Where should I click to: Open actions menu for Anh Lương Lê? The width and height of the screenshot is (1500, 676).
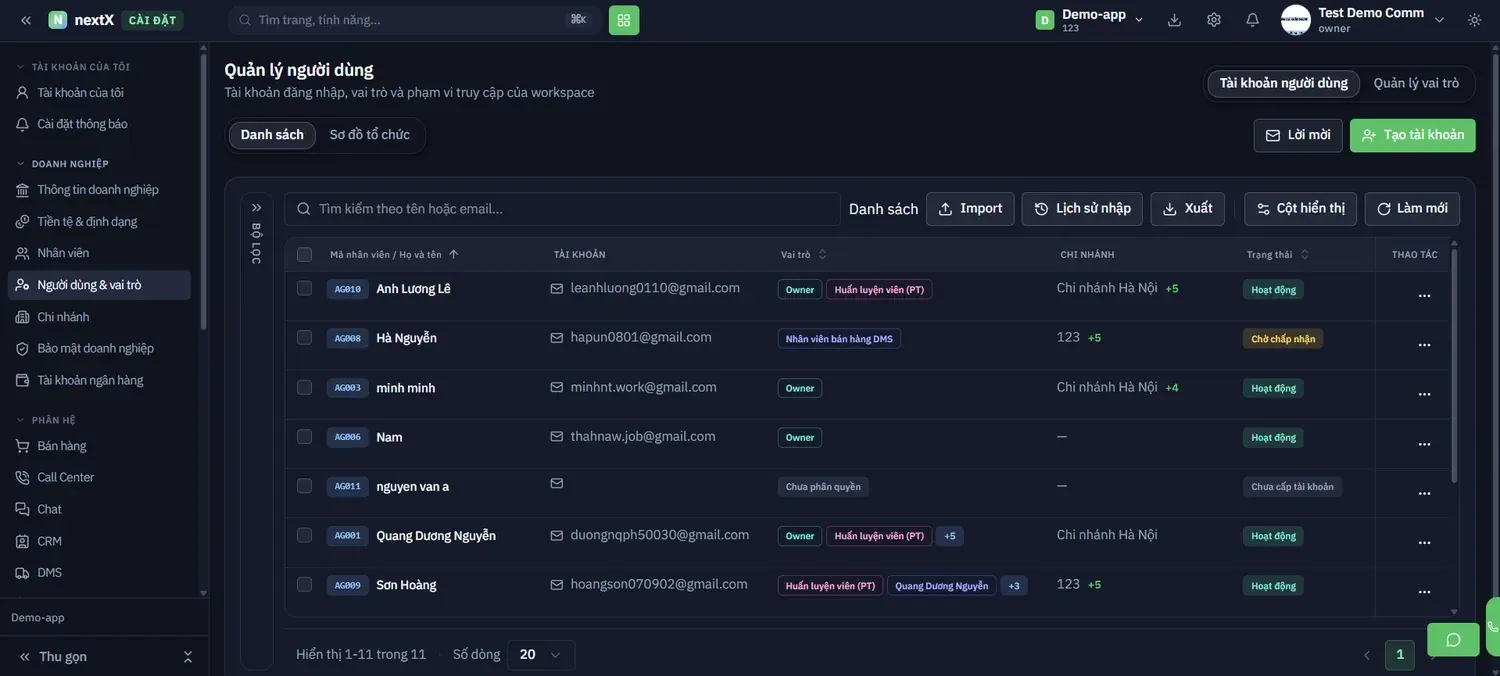[x=1424, y=295]
